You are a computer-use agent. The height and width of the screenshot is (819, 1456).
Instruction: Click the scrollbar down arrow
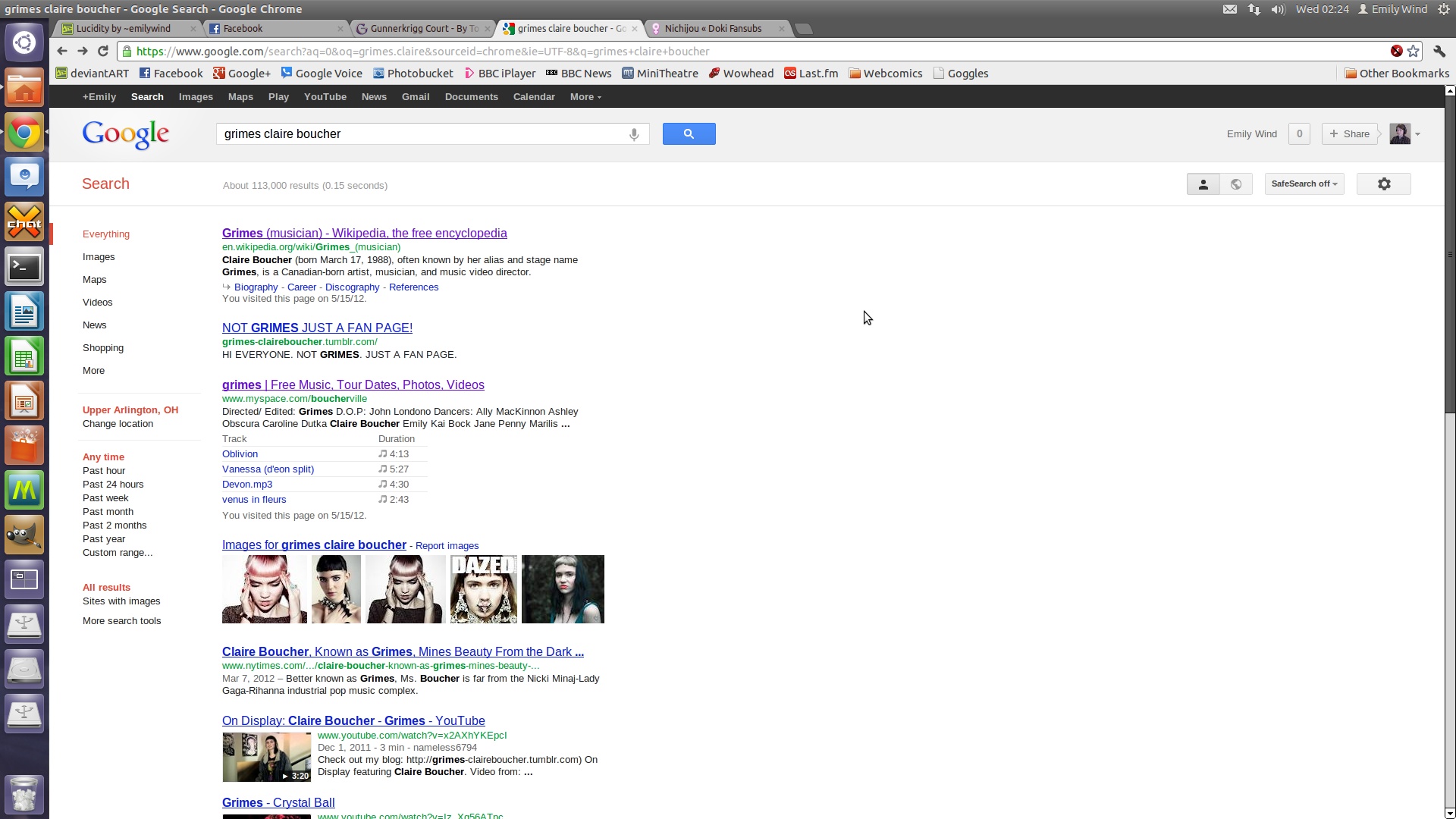click(x=1450, y=814)
